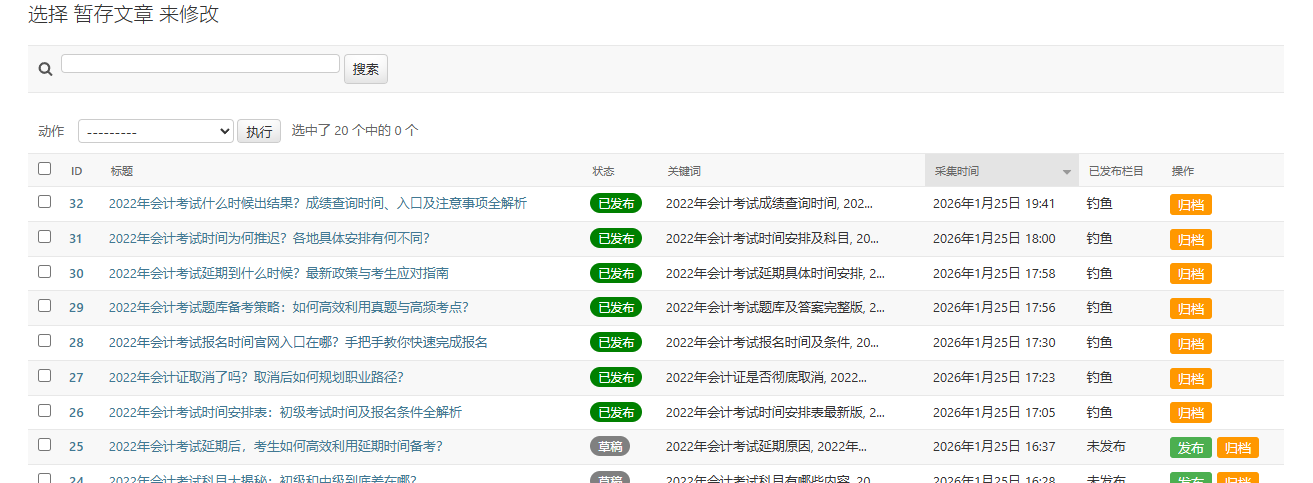The width and height of the screenshot is (1313, 483).
Task: Click the 执行 execute button
Action: [x=259, y=132]
